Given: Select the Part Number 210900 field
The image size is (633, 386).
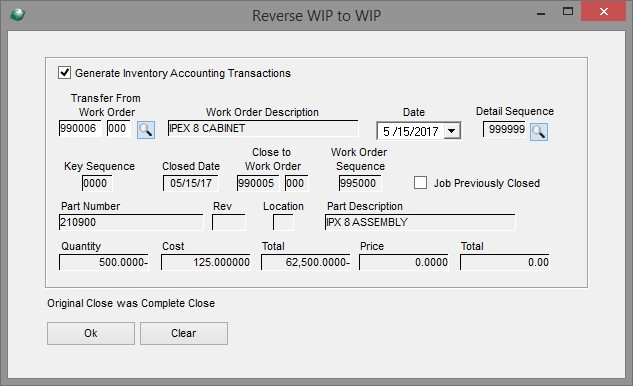Looking at the screenshot, I should pyautogui.click(x=131, y=222).
